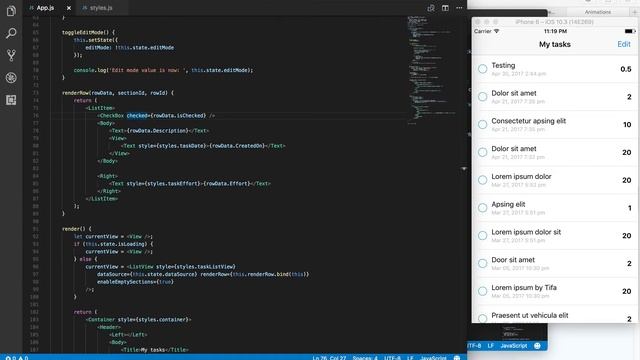Image resolution: width=640 pixels, height=360 pixels.
Task: Click JavaScript in background window status bar
Action: (x=513, y=346)
